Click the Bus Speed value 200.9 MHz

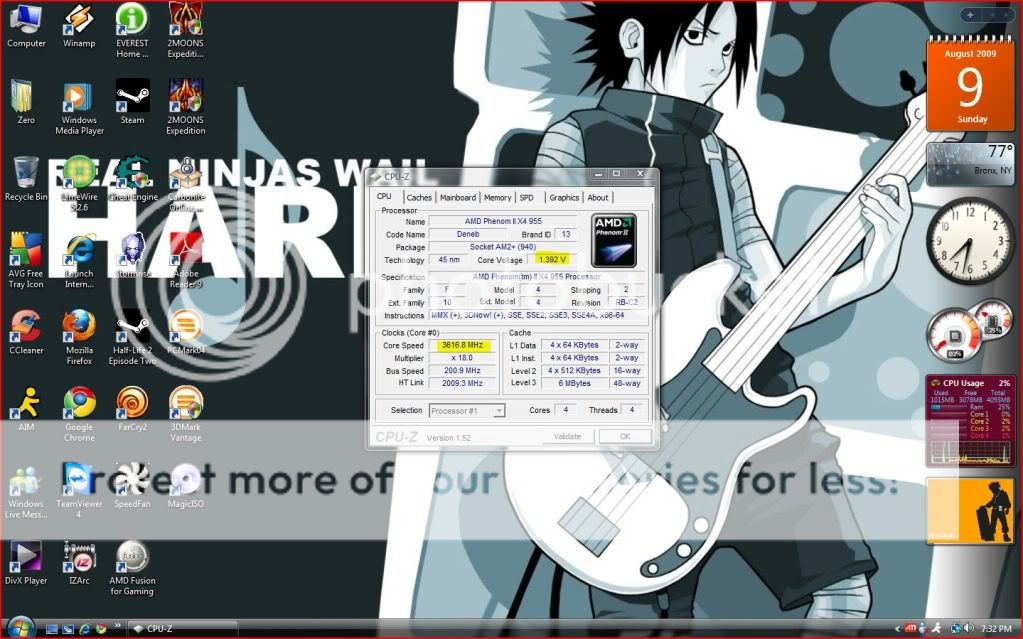pos(462,370)
